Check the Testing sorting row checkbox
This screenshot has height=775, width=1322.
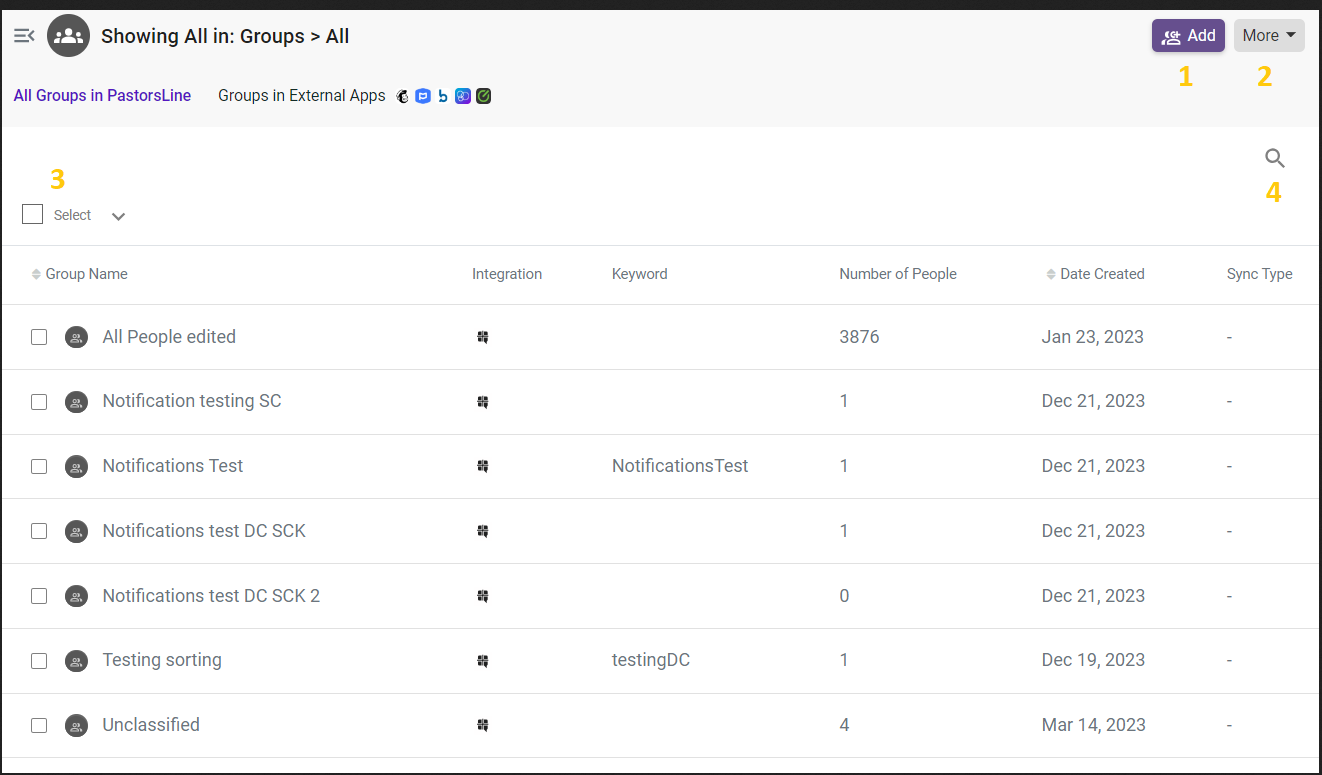(x=39, y=661)
